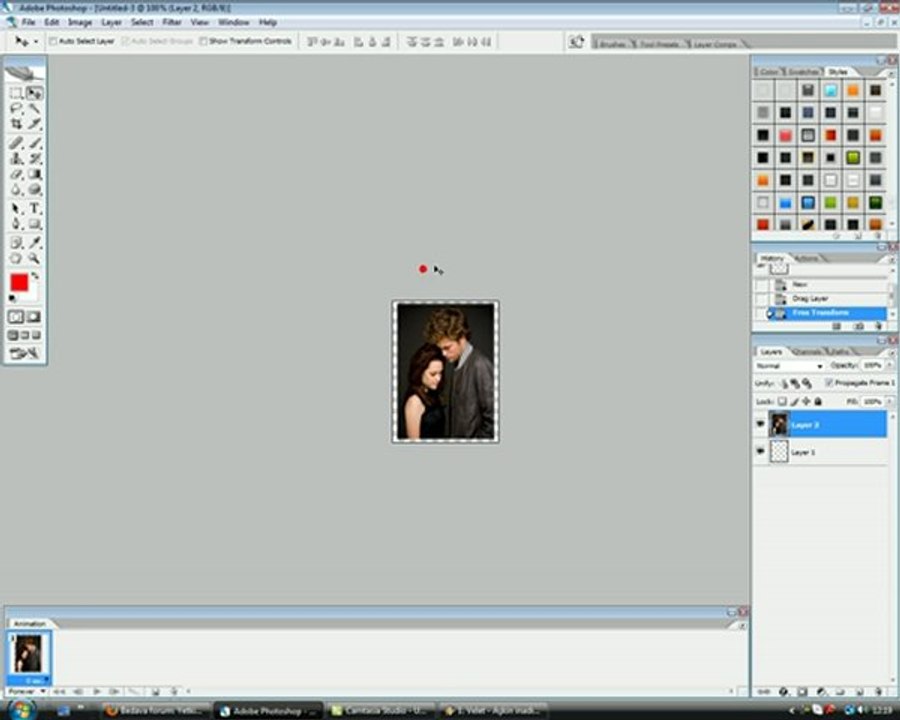The image size is (900, 720).
Task: Open the Window menu
Action: pyautogui.click(x=234, y=22)
